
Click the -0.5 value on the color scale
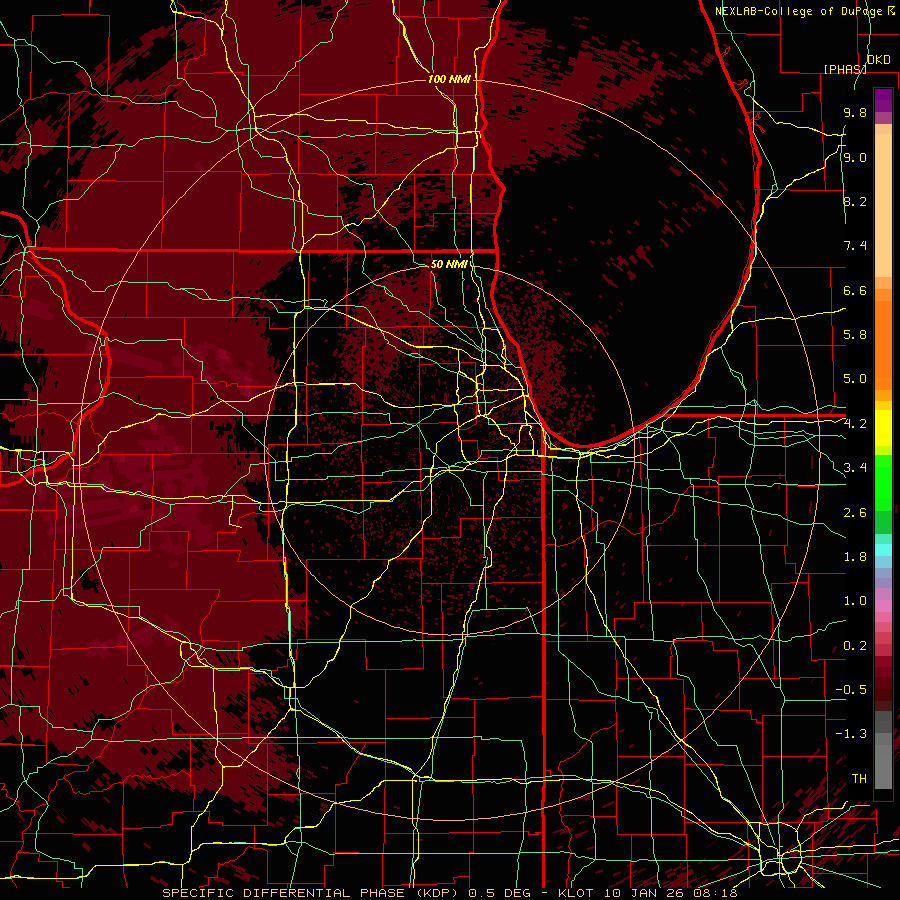(851, 689)
